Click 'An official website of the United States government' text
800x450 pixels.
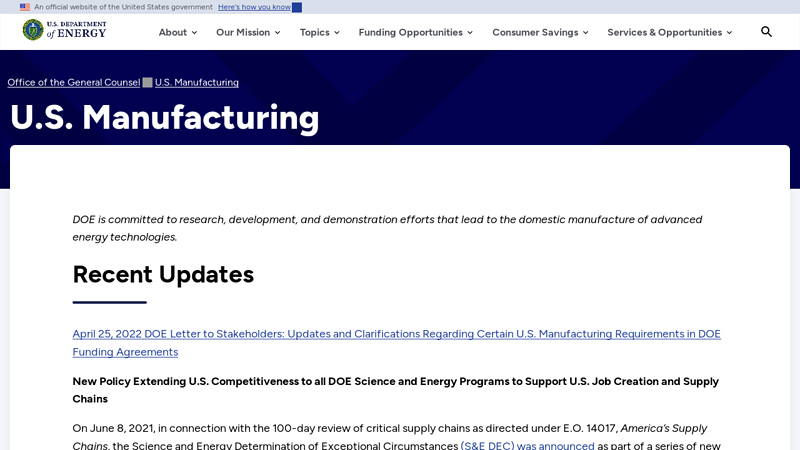(123, 7)
